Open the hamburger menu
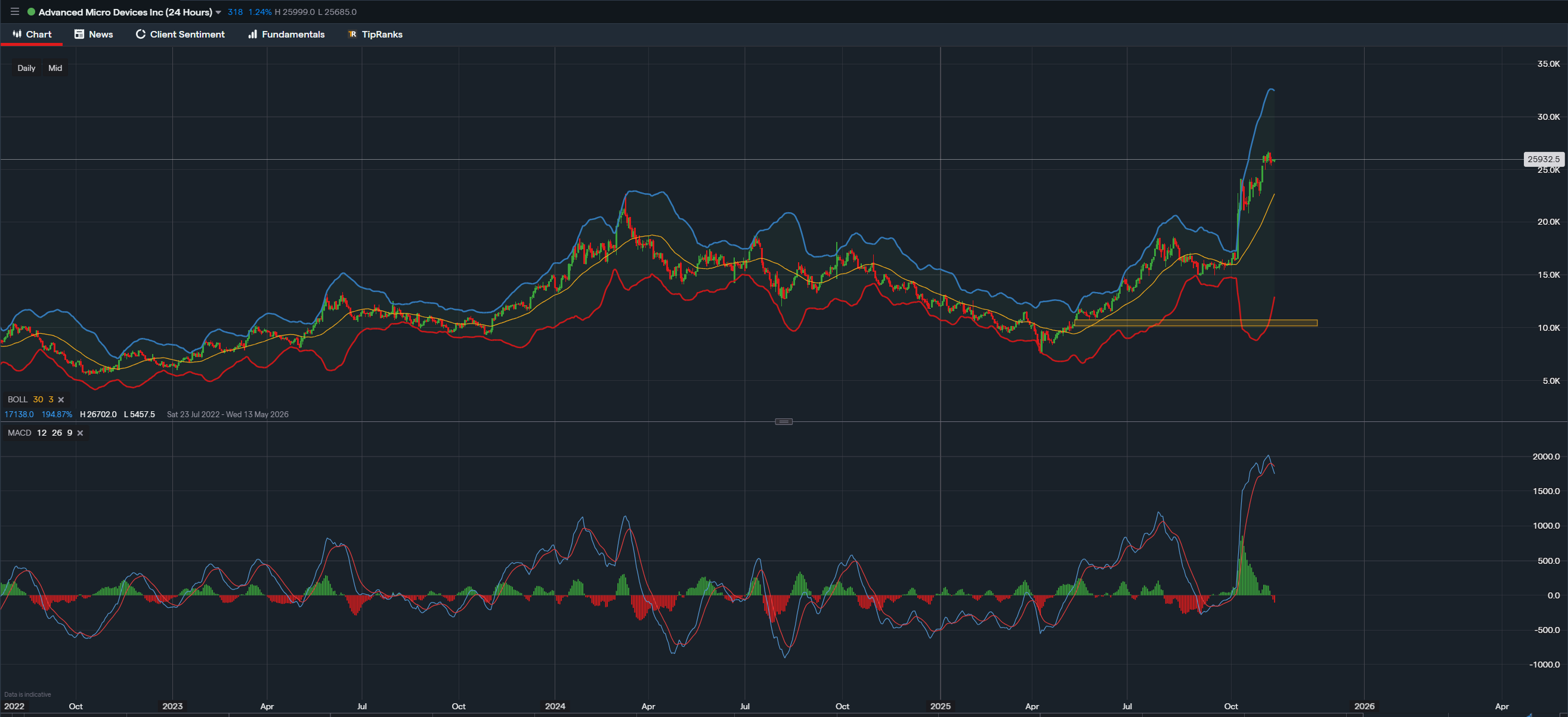This screenshot has height=717, width=1568. [x=14, y=11]
